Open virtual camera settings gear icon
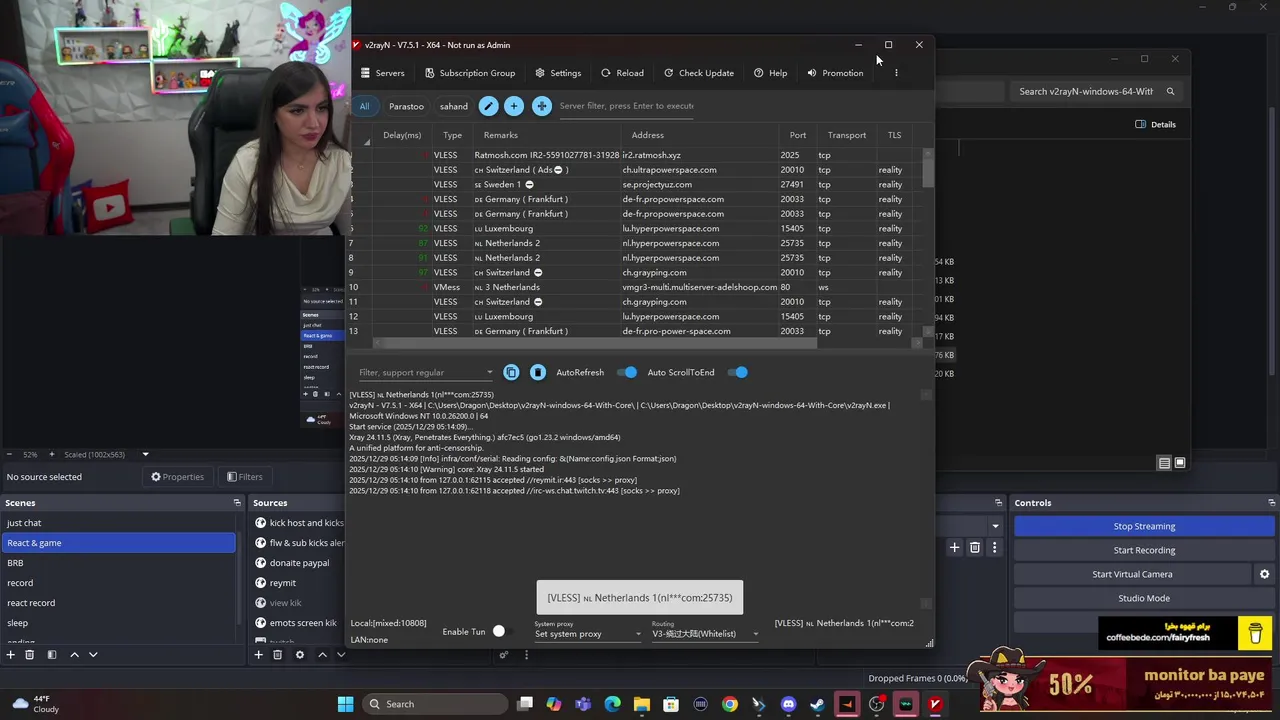This screenshot has height=720, width=1280. (1264, 574)
